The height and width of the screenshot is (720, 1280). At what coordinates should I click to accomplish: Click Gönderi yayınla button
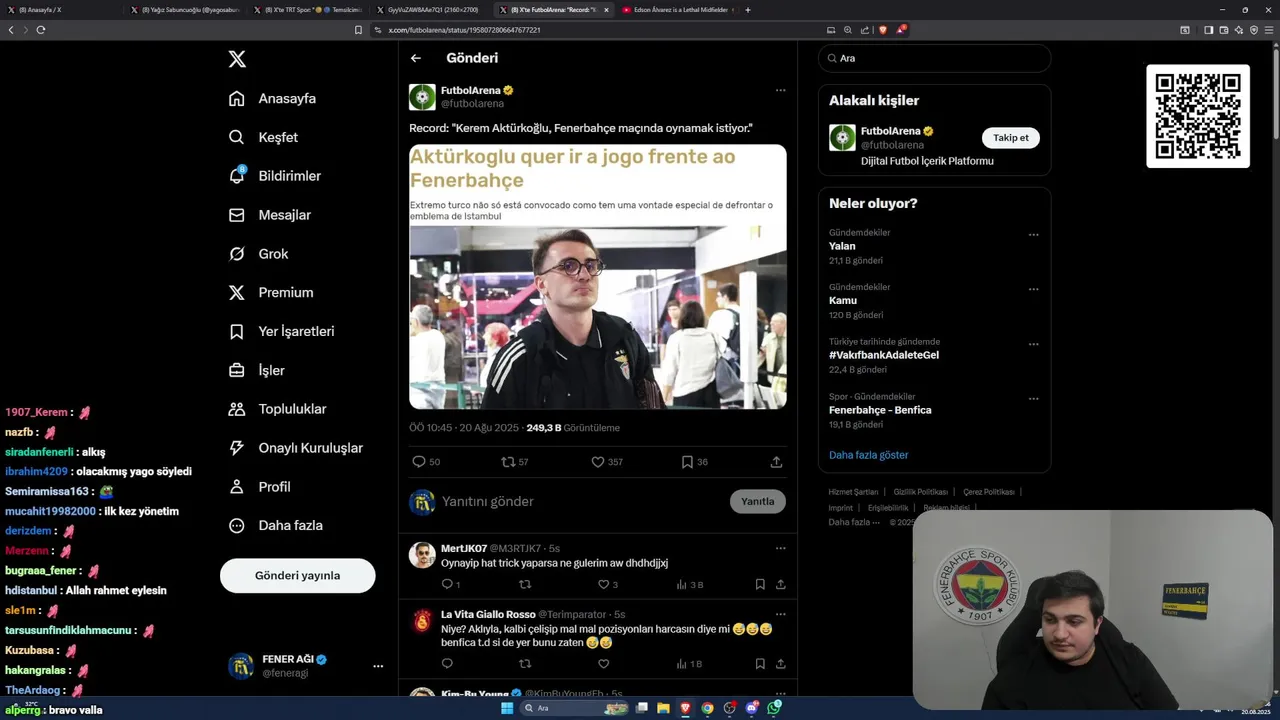tap(298, 575)
